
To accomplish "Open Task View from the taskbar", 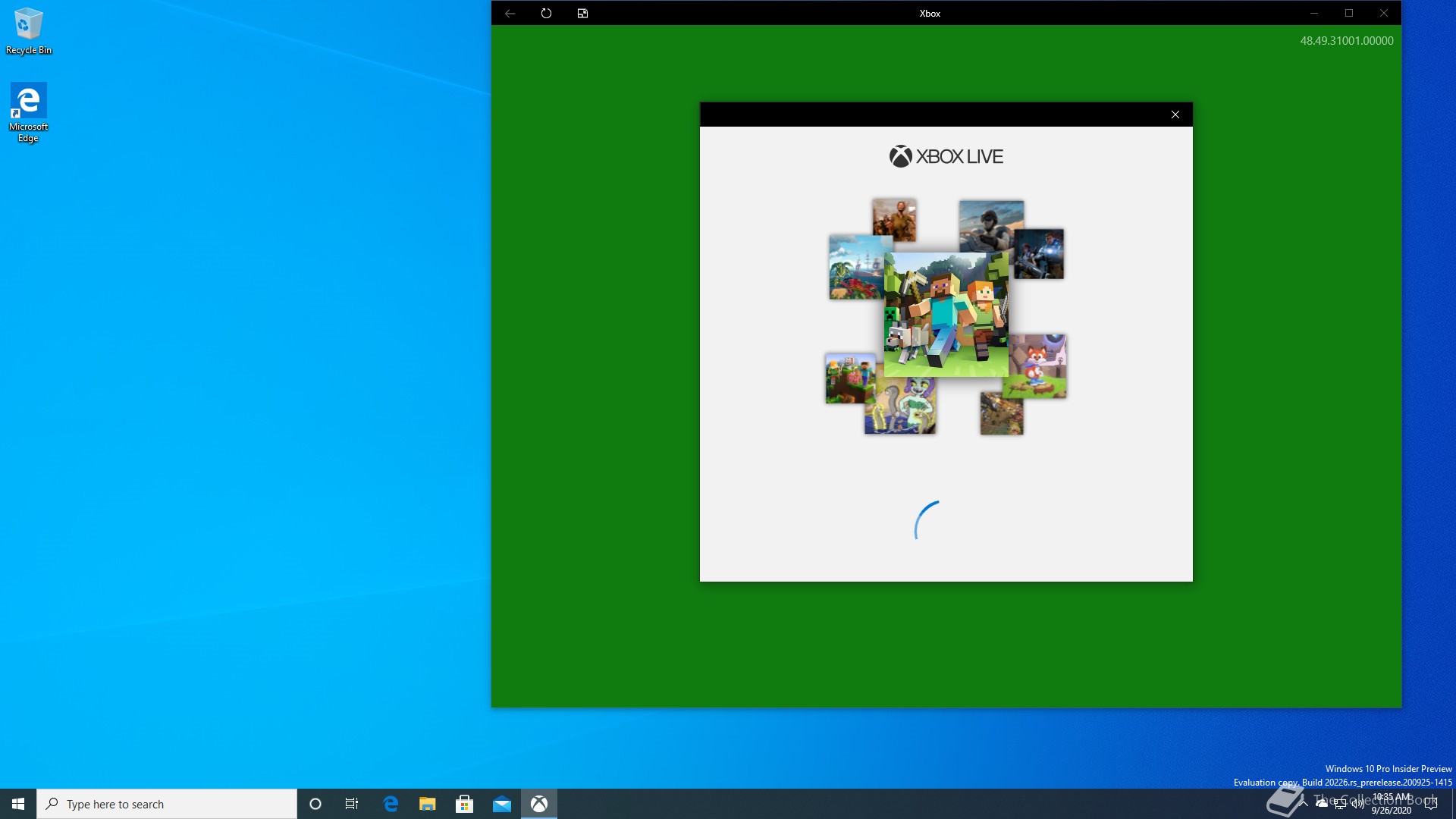I will (x=352, y=804).
